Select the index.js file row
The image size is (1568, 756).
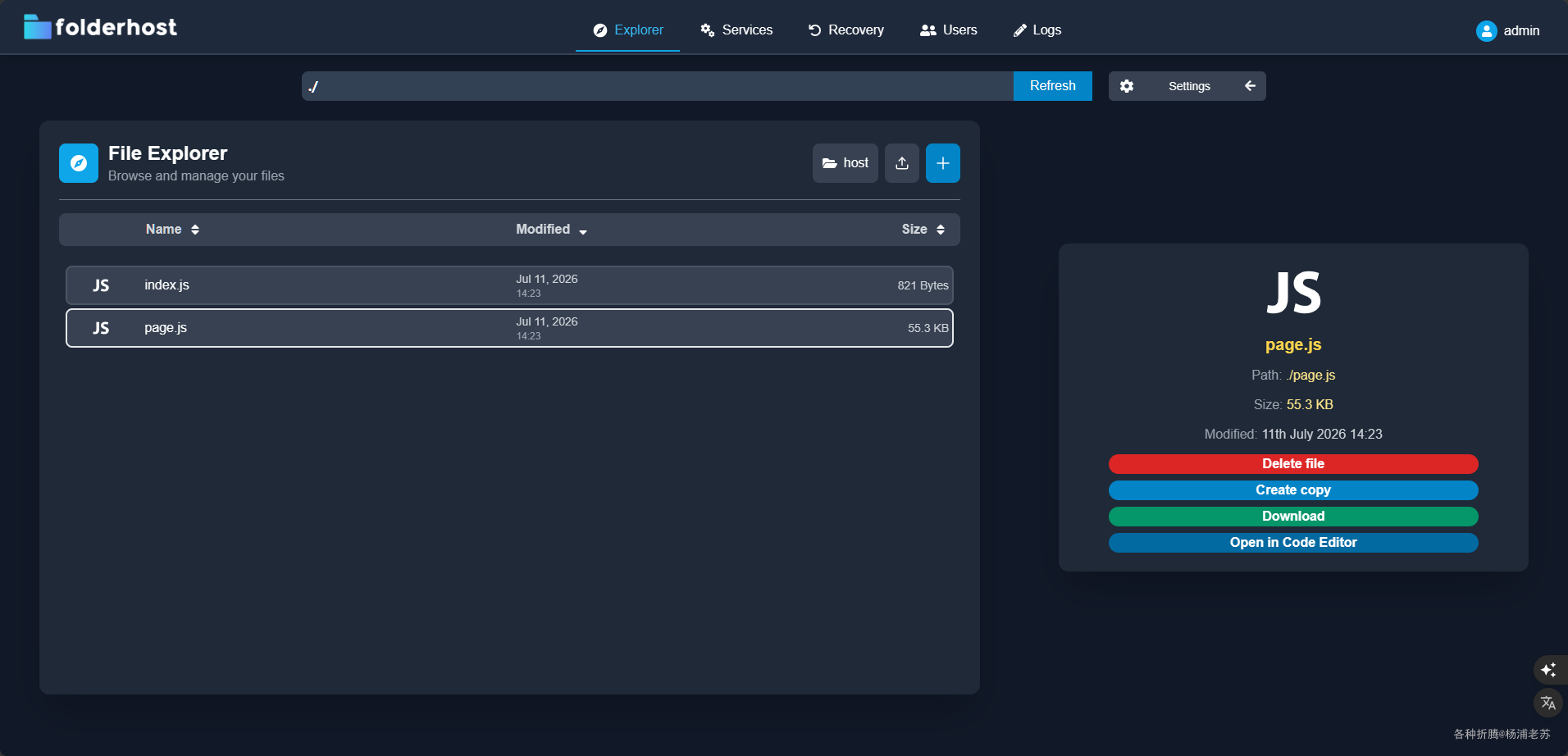tap(509, 285)
